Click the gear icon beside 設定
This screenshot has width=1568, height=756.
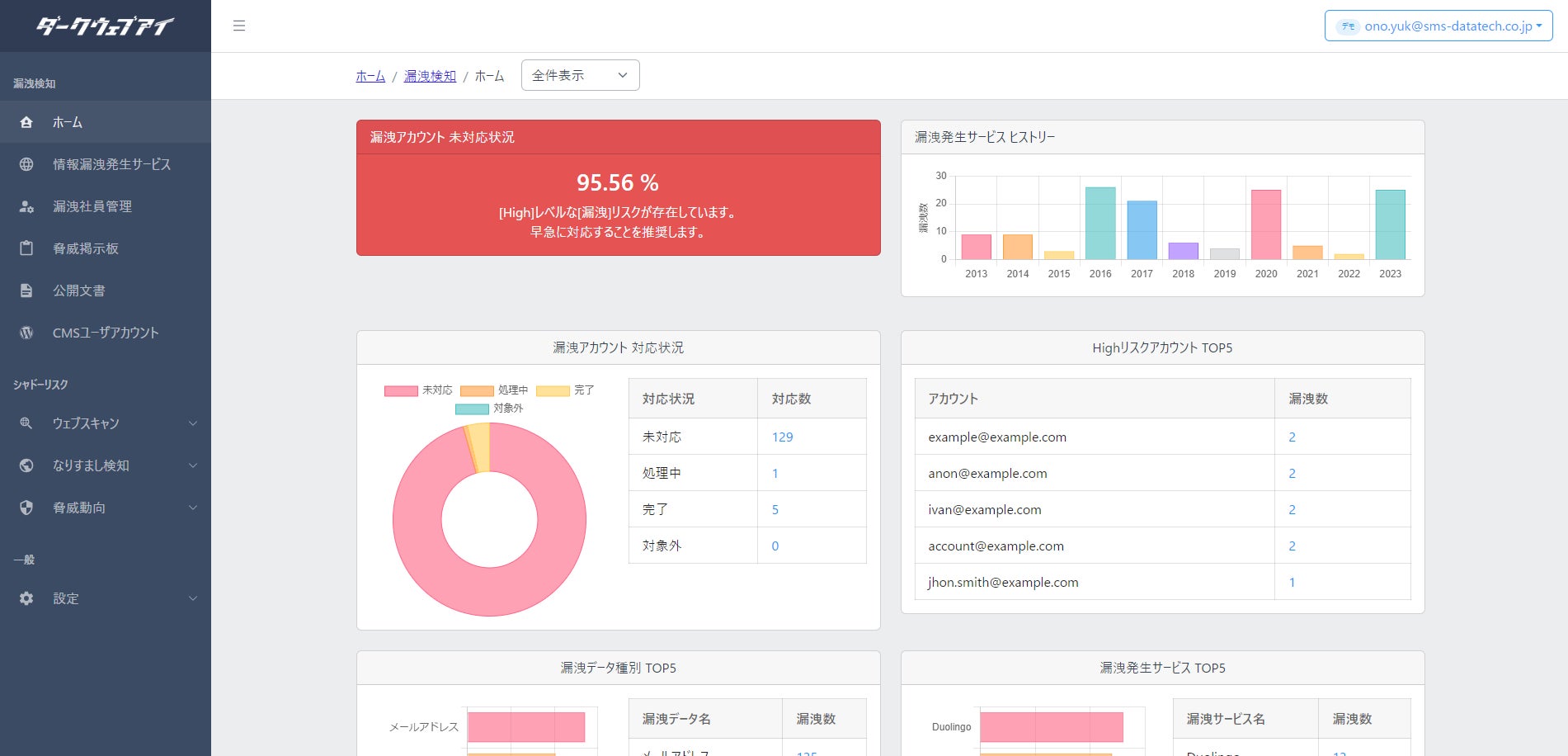coord(26,598)
